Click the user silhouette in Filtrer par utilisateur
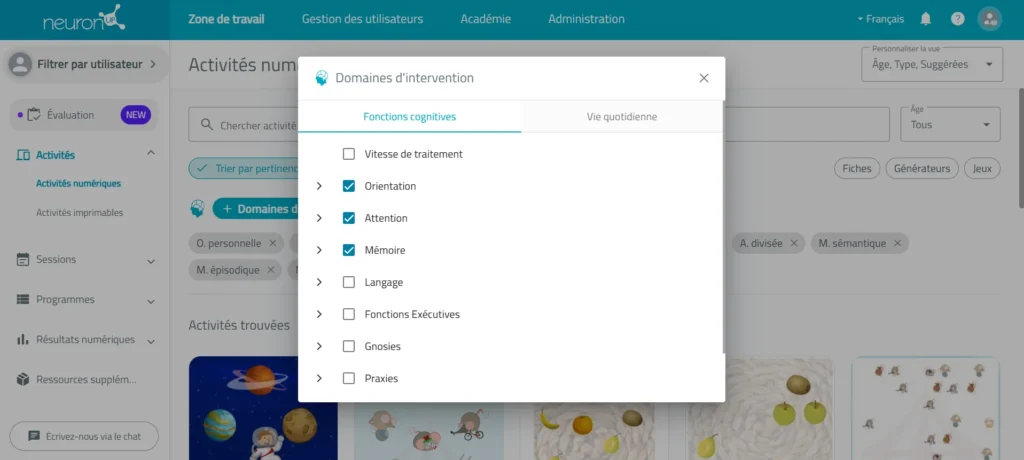1024x460 pixels. point(21,64)
